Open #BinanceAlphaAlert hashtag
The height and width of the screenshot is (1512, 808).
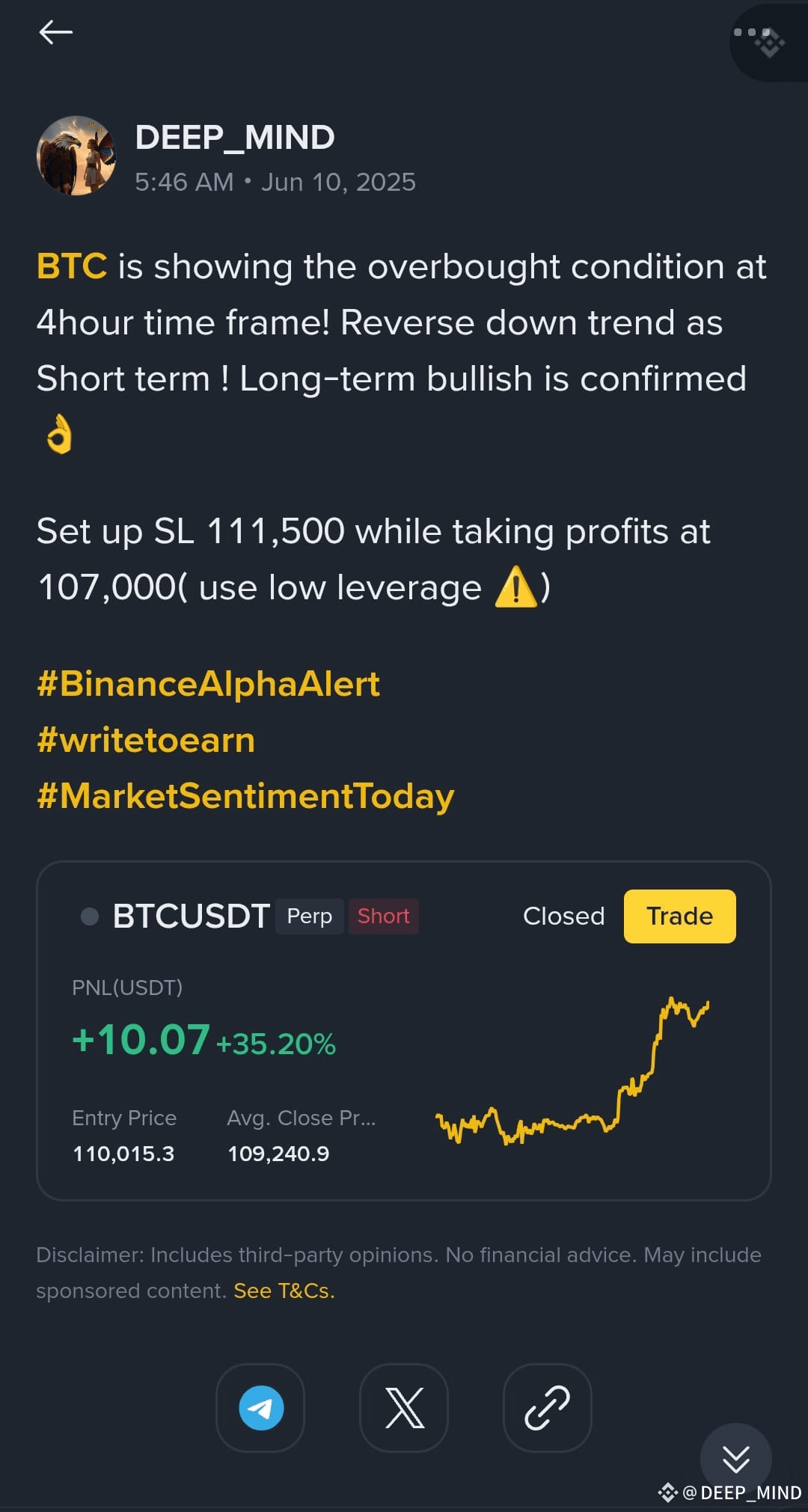tap(209, 684)
